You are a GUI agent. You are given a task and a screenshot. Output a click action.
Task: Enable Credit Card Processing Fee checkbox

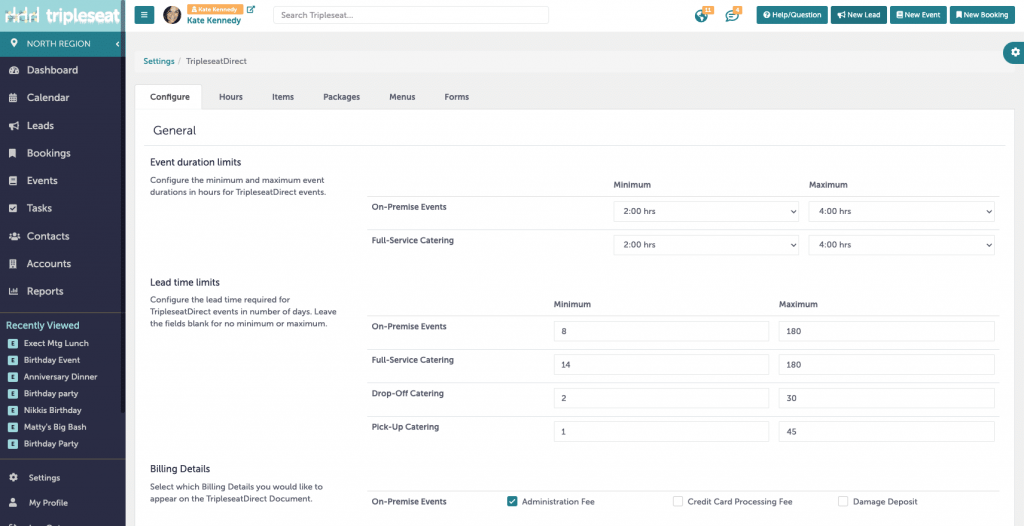tap(678, 501)
